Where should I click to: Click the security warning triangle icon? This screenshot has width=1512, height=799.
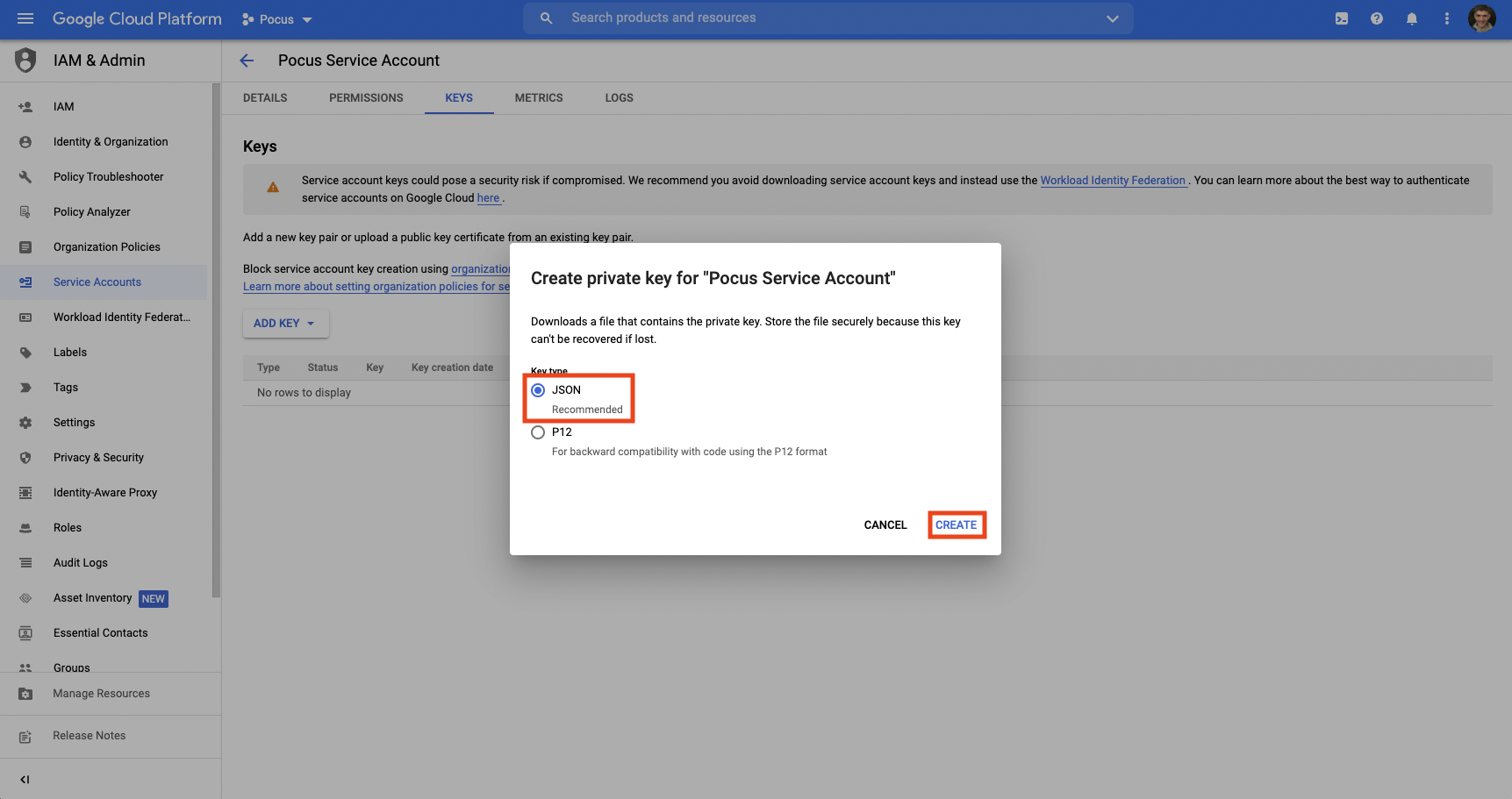pos(273,187)
